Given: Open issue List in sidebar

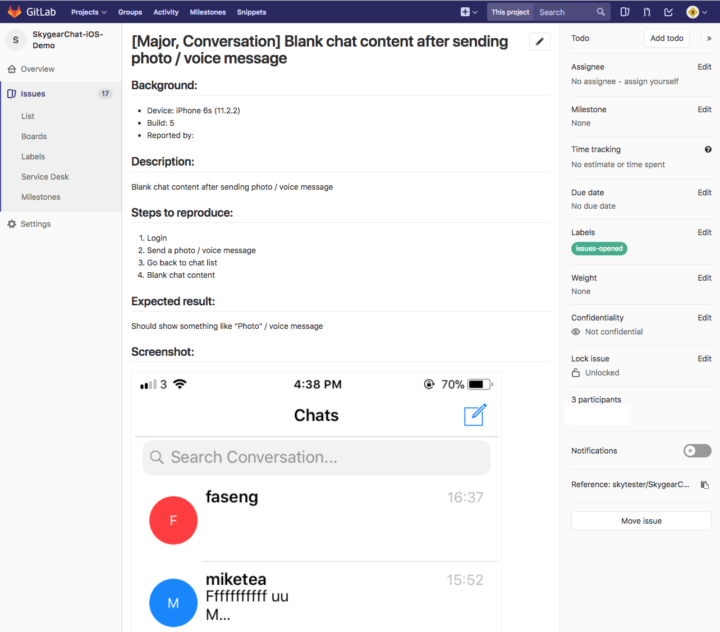Looking at the screenshot, I should pyautogui.click(x=28, y=116).
